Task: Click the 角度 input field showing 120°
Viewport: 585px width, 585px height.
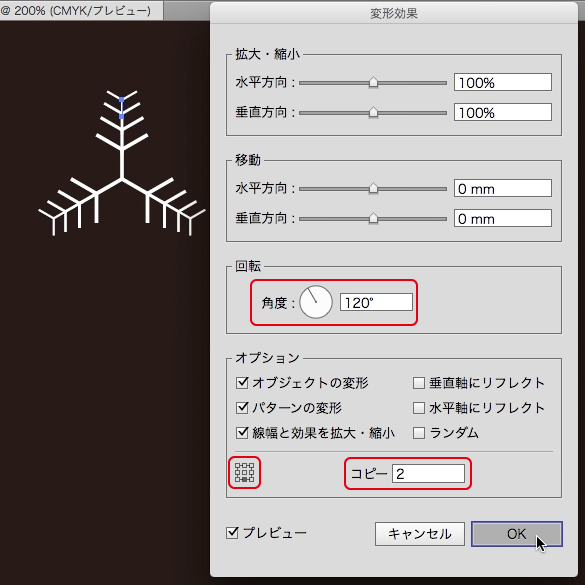Action: (376, 302)
